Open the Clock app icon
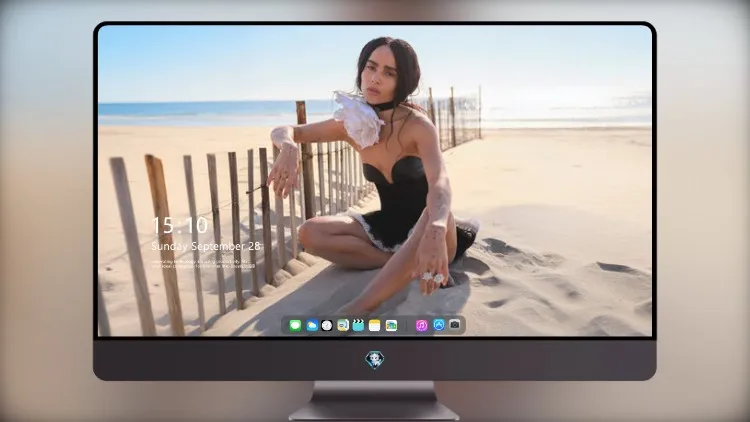Screen dimensions: 750x422 coord(327,325)
